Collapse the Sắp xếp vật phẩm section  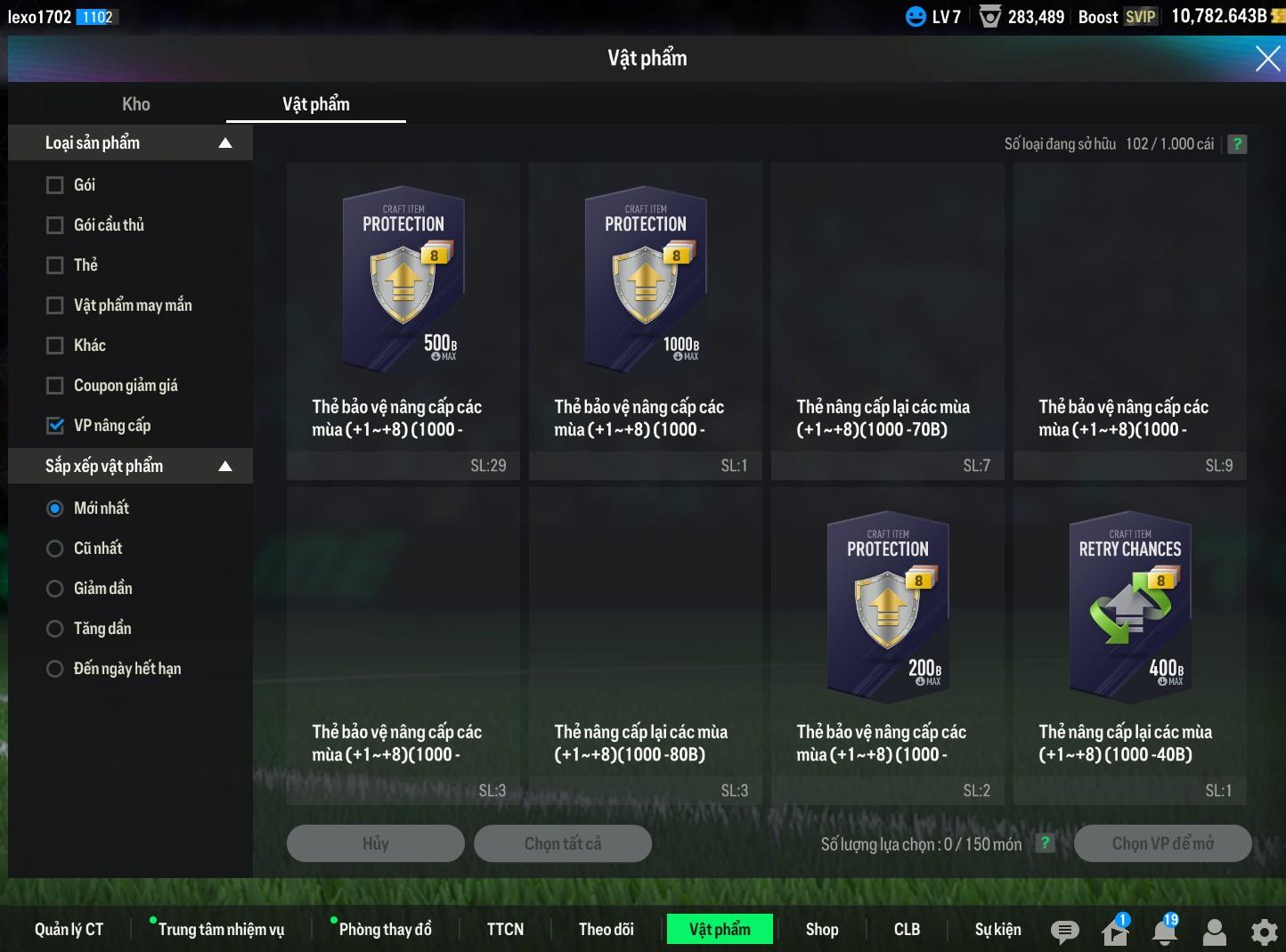(225, 467)
